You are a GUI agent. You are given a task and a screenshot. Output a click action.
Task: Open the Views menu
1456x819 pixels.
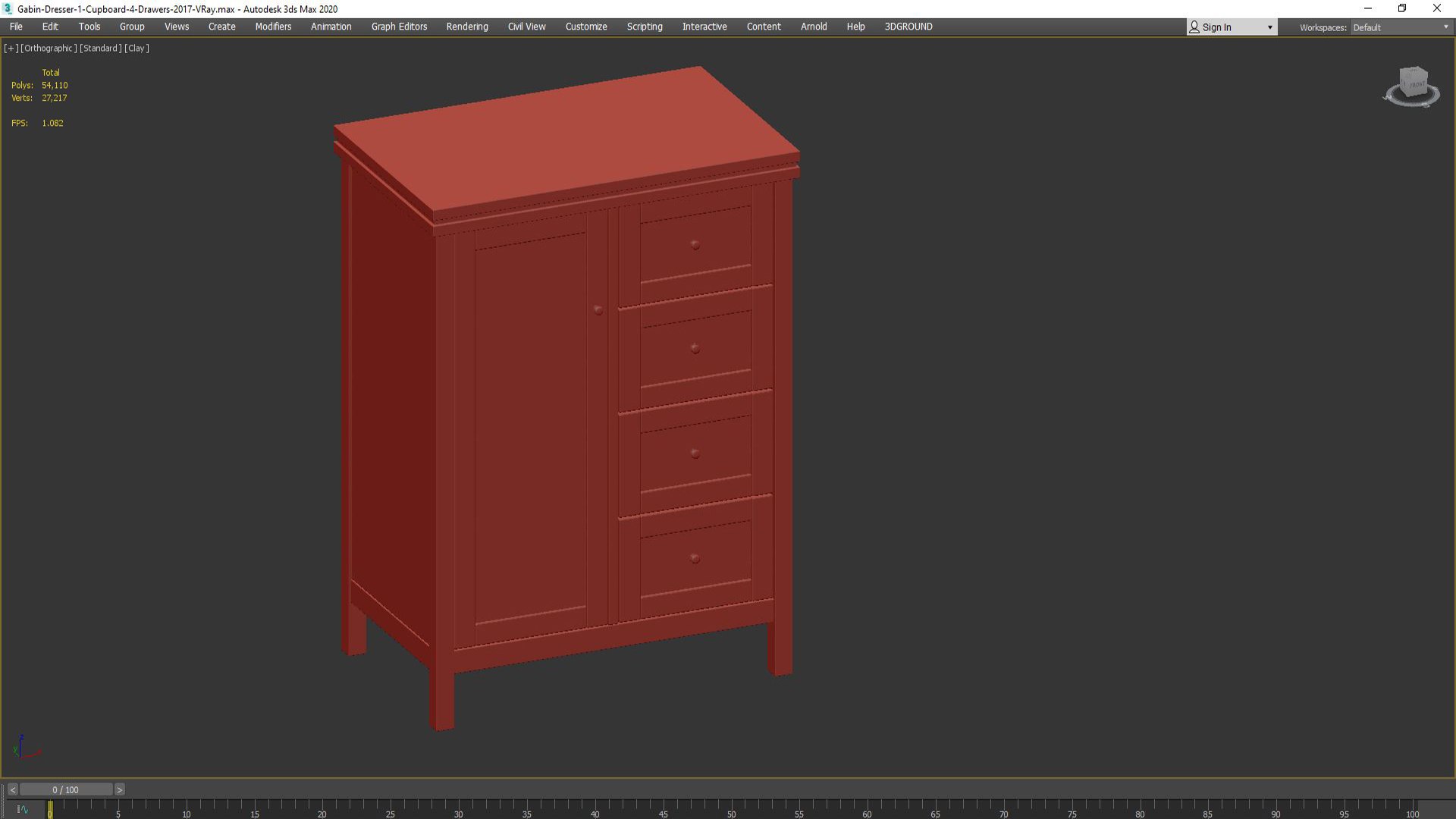[177, 27]
